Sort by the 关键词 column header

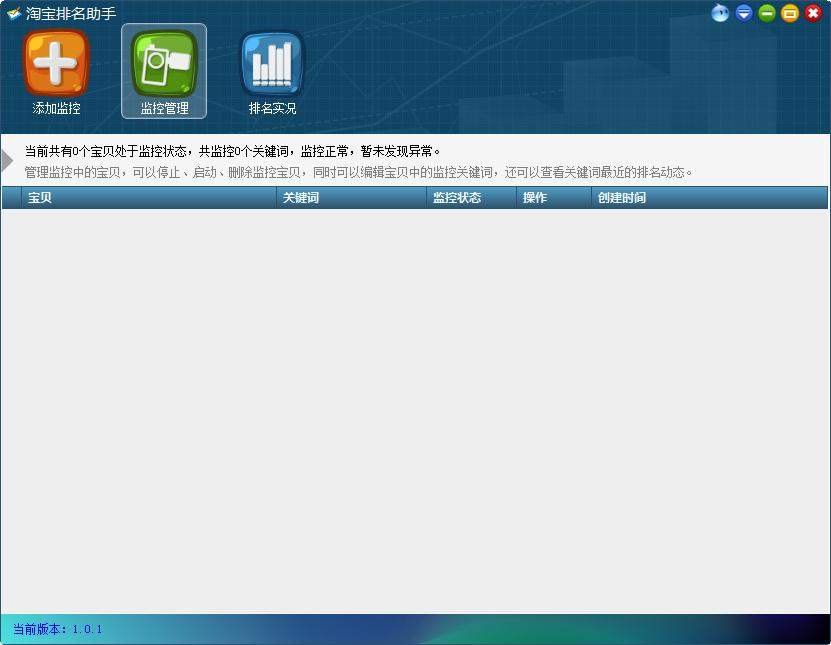300,198
